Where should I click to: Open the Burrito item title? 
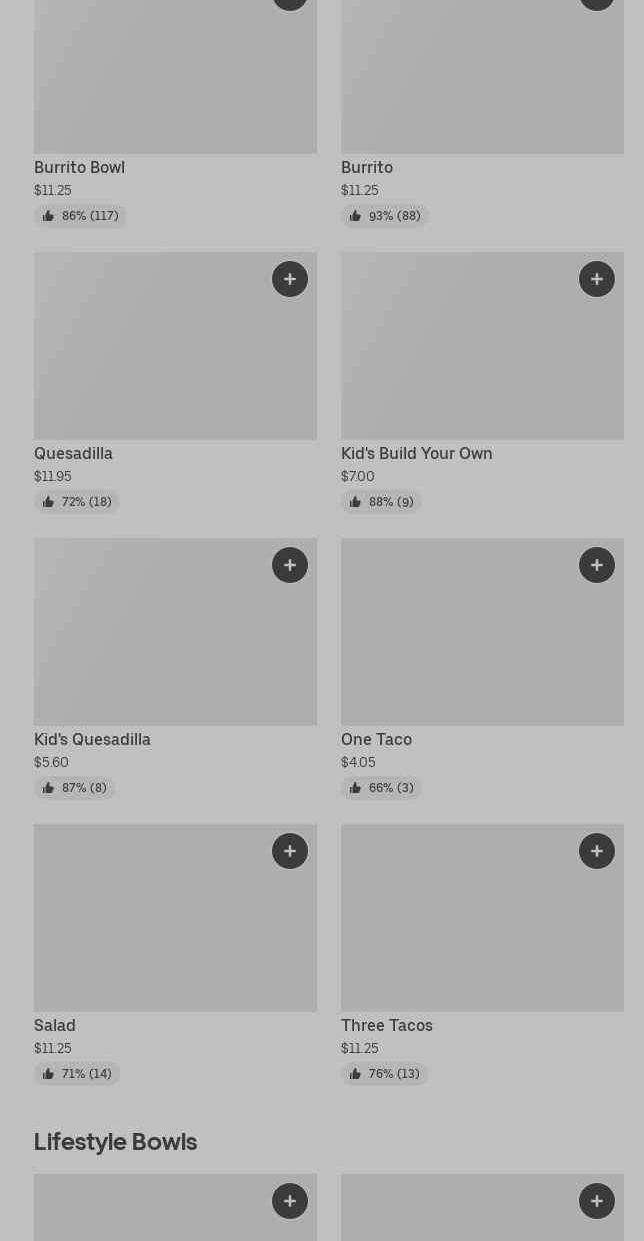click(x=367, y=167)
